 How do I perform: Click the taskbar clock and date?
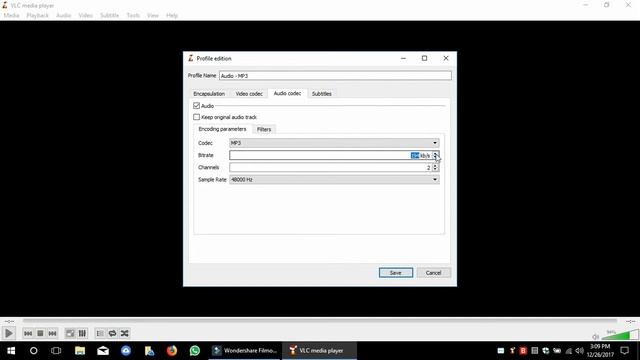pos(600,351)
